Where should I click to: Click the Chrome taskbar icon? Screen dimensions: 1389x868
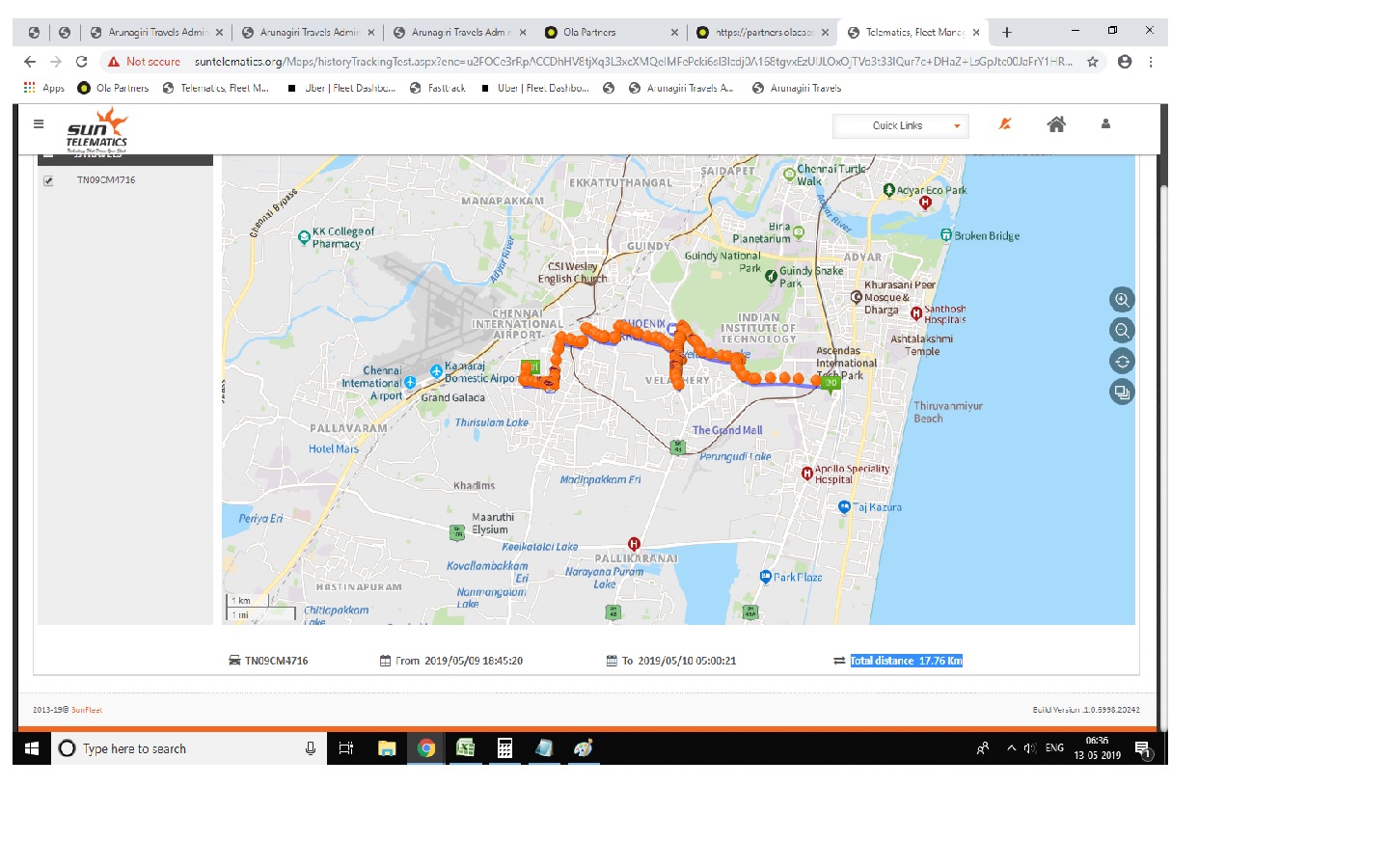[426, 748]
